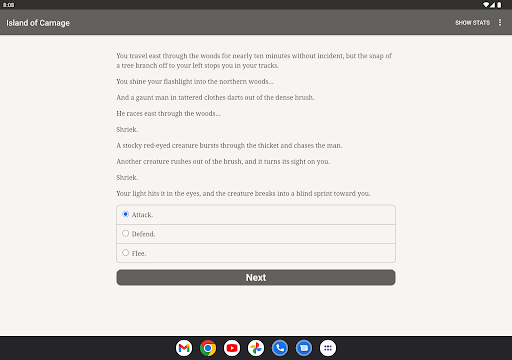Open the Phone app icon
Image resolution: width=512 pixels, height=360 pixels.
point(280,348)
